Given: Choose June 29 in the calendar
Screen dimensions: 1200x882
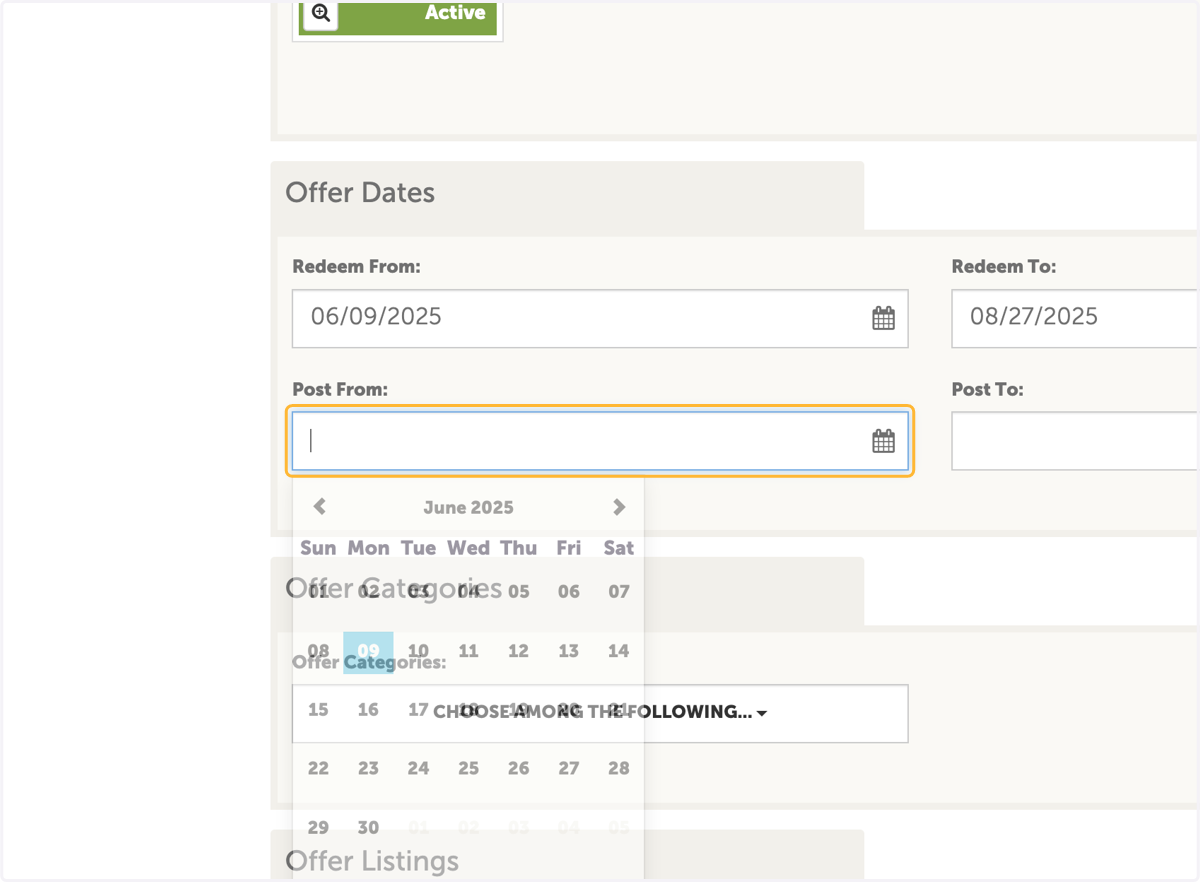Looking at the screenshot, I should click(x=318, y=828).
